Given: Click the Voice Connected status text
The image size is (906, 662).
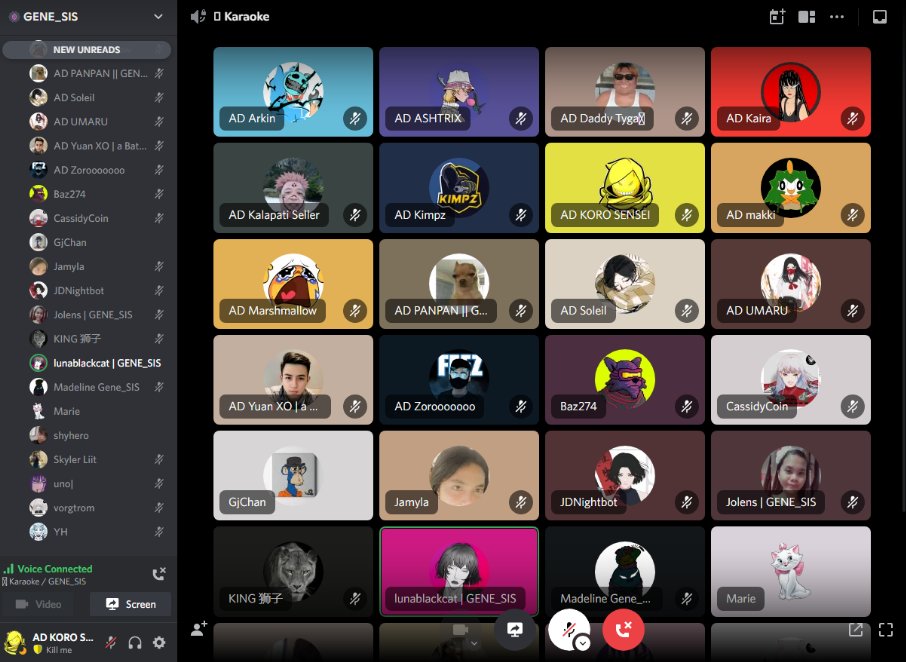Looking at the screenshot, I should click(x=55, y=569).
